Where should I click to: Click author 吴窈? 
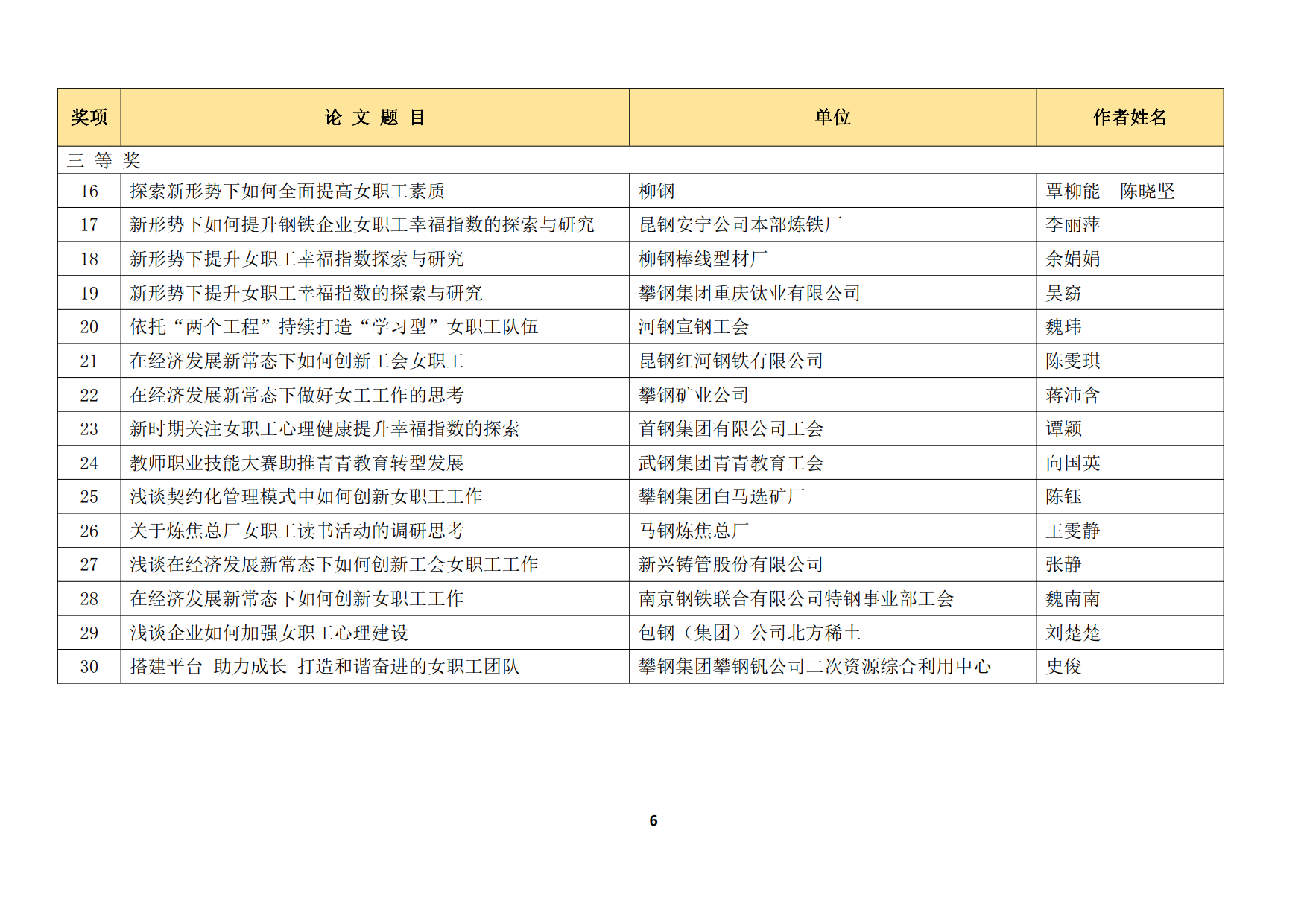coord(1063,294)
